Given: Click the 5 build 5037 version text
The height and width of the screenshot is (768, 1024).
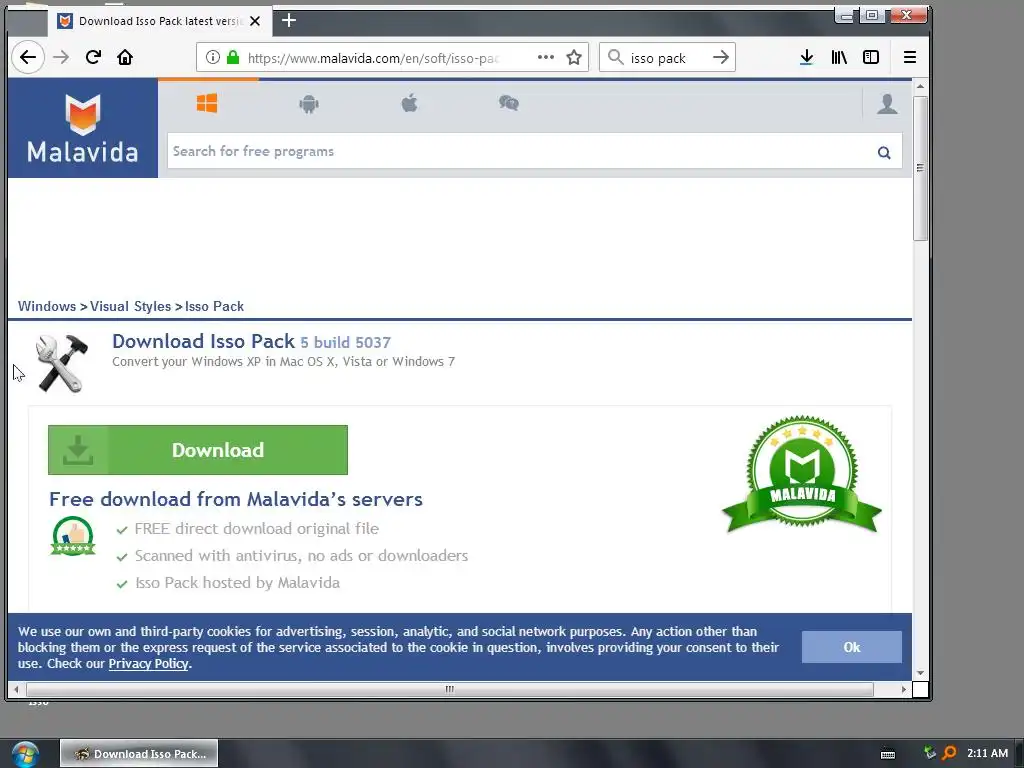Looking at the screenshot, I should [x=345, y=342].
